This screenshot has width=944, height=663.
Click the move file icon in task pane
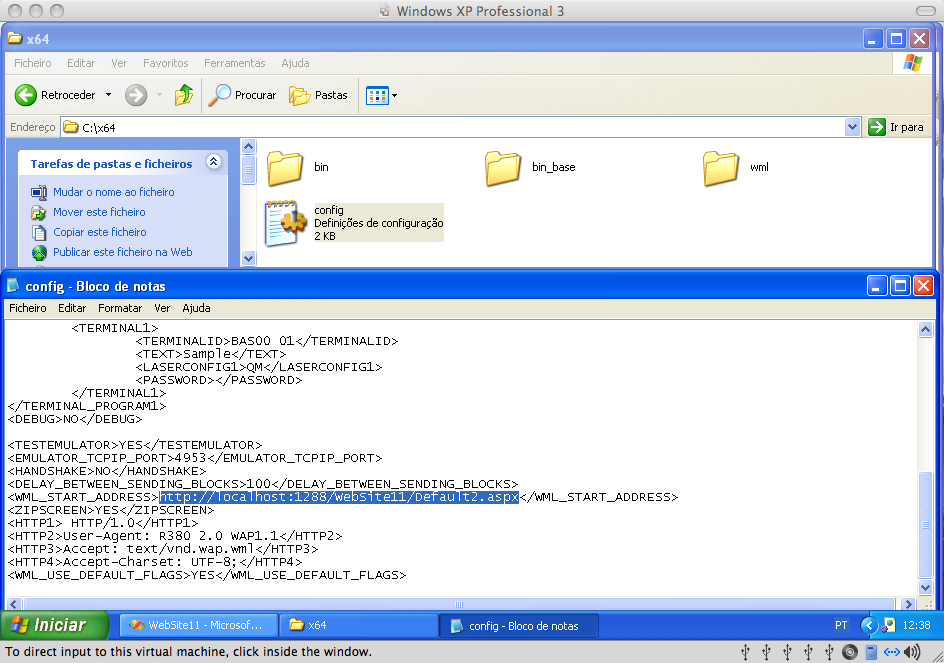point(39,213)
